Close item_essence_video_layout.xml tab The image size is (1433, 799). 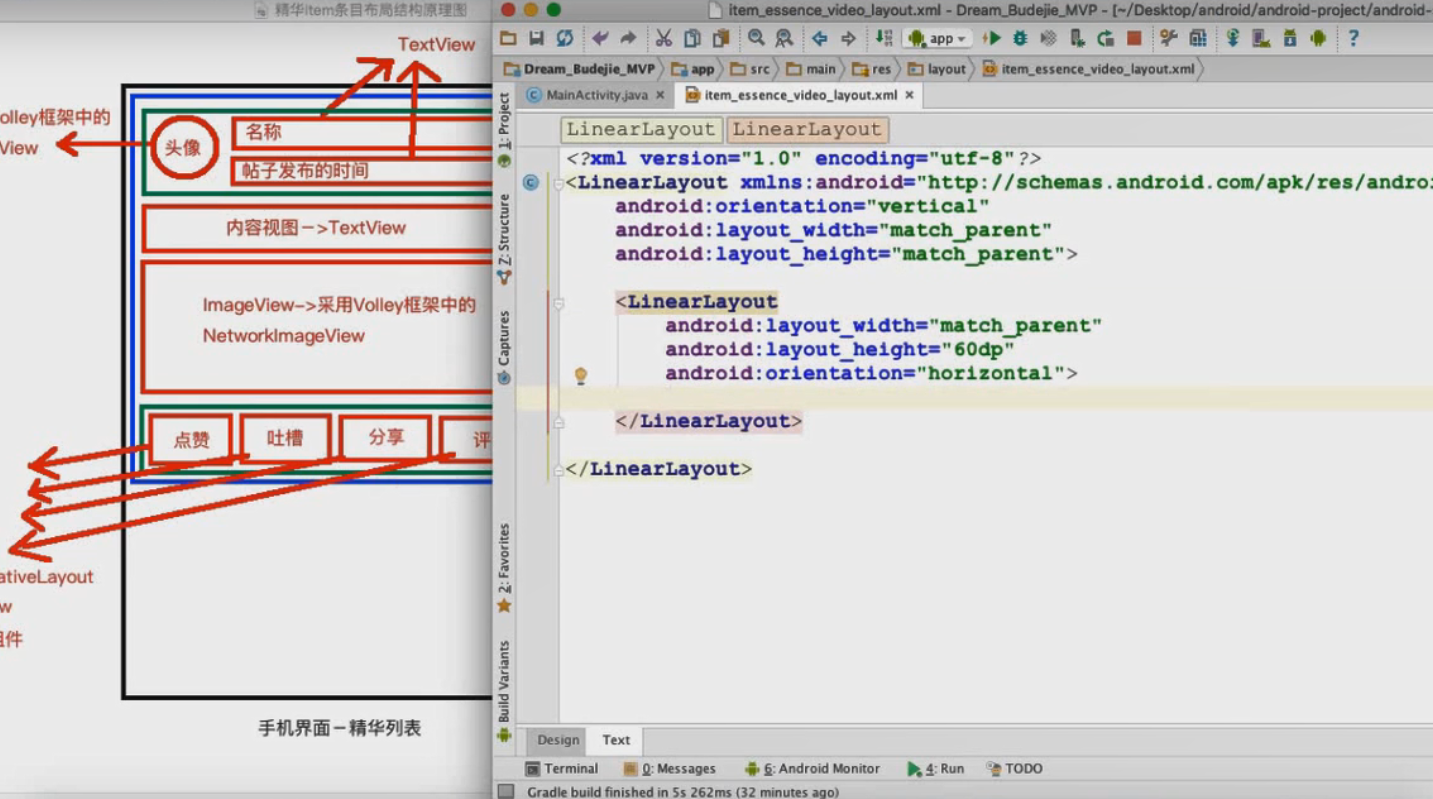pyautogui.click(x=909, y=95)
